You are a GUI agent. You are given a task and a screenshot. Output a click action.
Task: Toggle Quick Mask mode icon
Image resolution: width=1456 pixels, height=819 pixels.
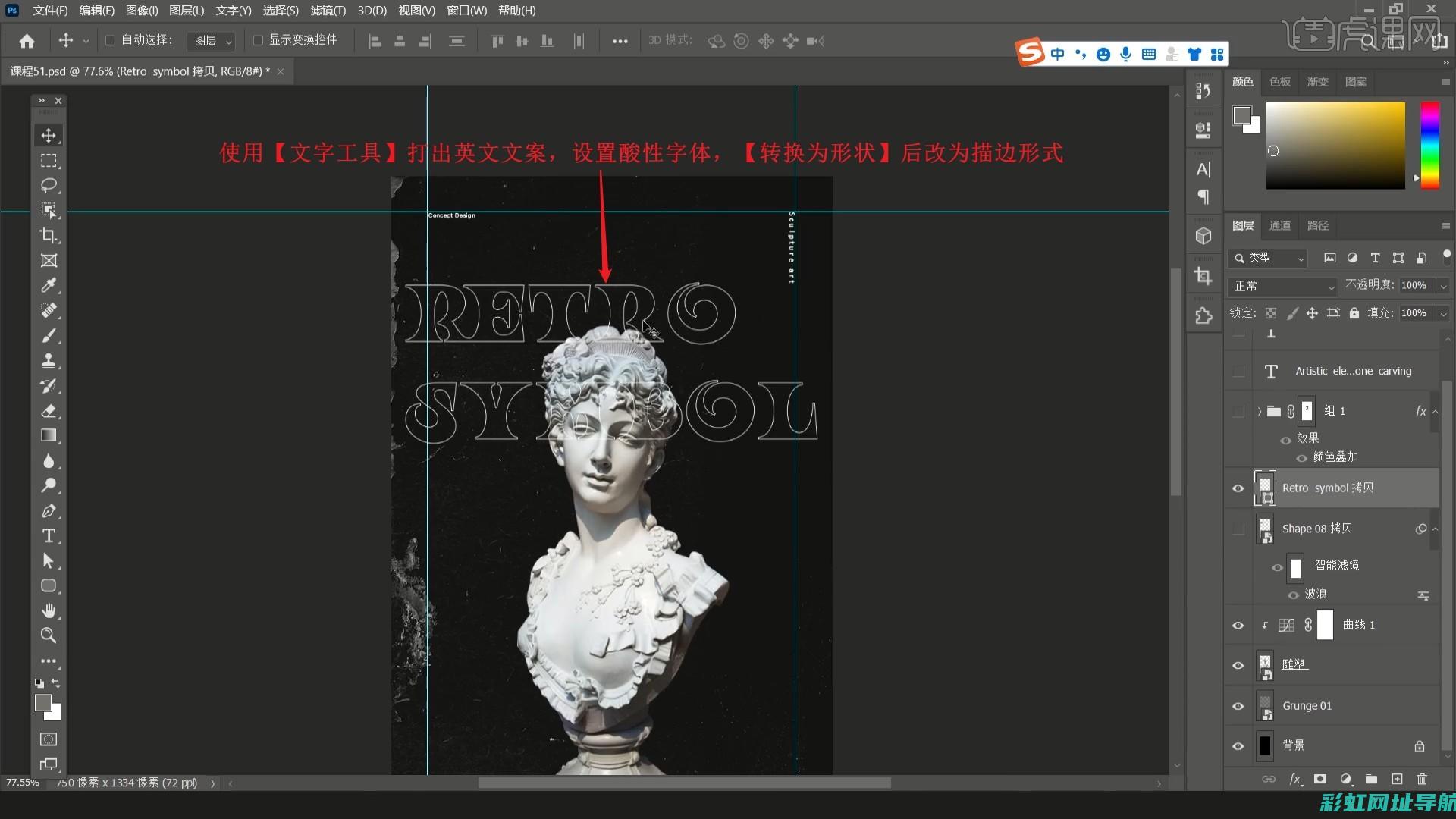[x=49, y=739]
